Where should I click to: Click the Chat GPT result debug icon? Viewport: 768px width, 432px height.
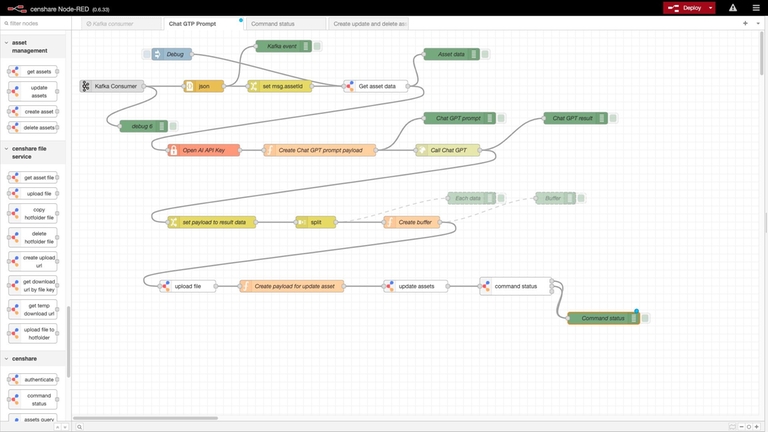[x=602, y=118]
